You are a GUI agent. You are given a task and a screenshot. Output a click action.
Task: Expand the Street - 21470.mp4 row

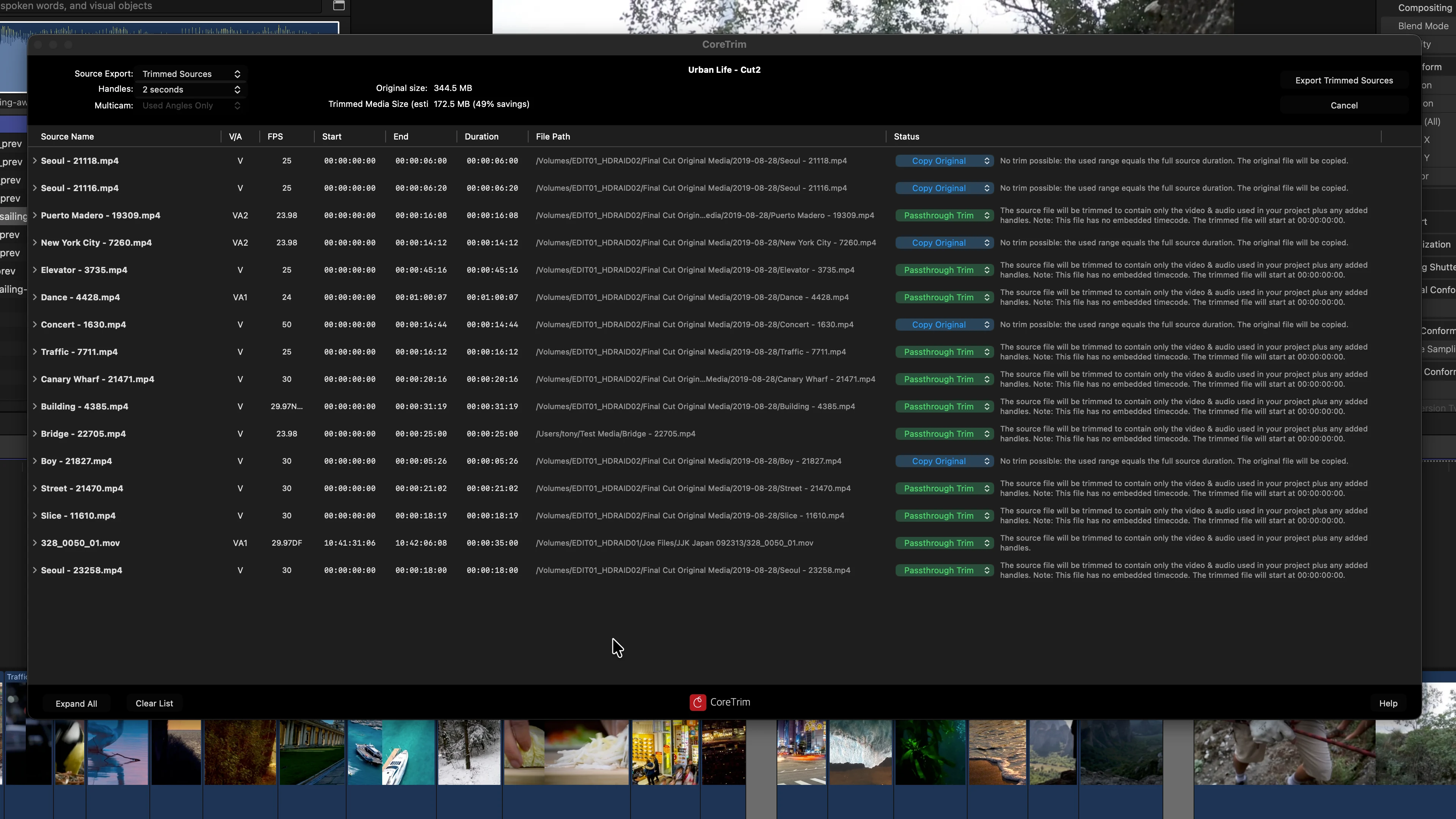35,488
